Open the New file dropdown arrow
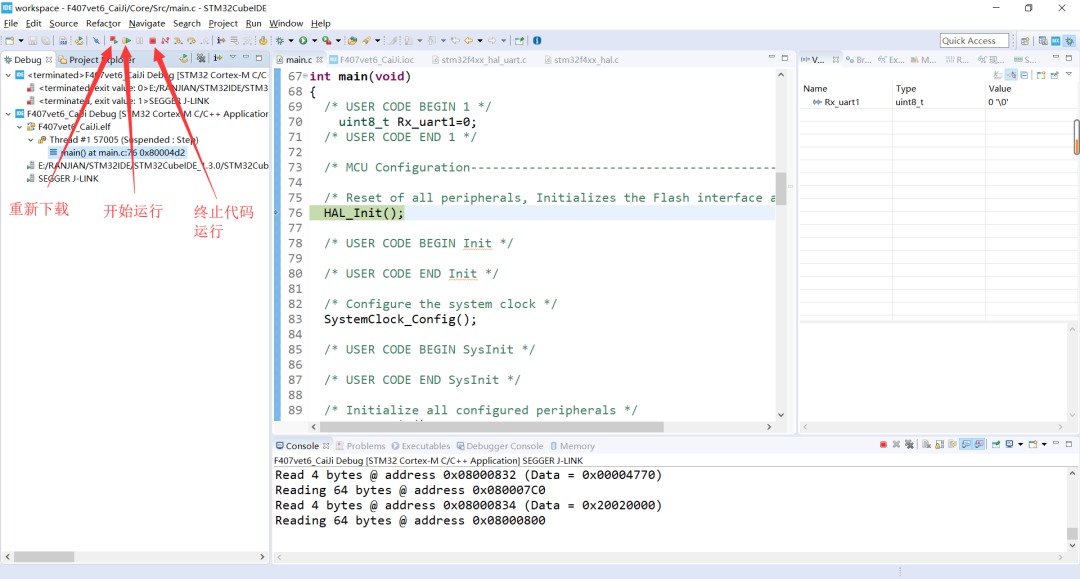The height and width of the screenshot is (579, 1080). click(21, 41)
